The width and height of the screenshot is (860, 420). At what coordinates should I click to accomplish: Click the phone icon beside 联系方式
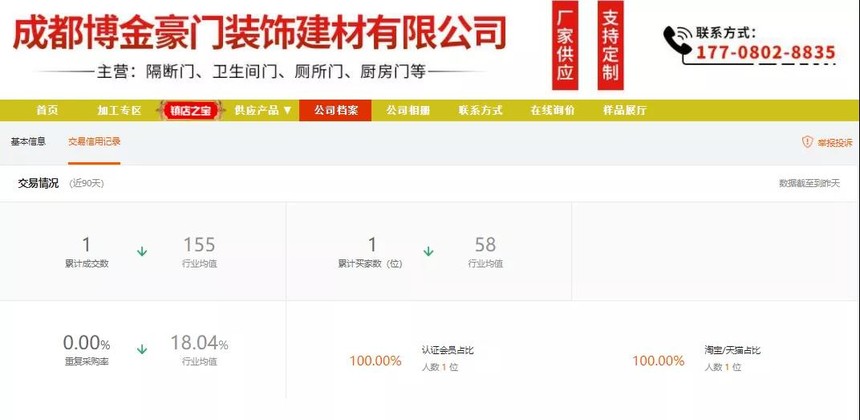coord(678,41)
